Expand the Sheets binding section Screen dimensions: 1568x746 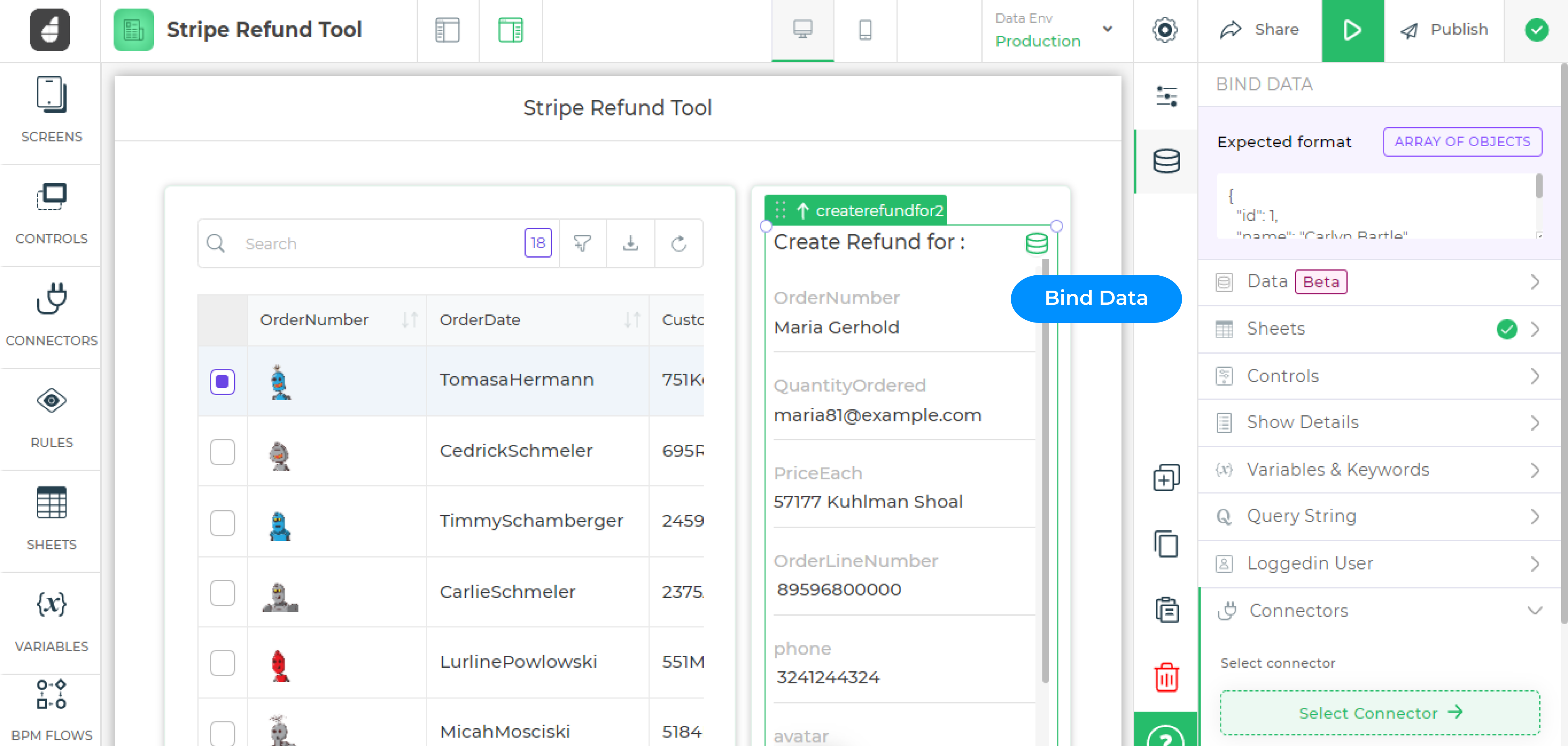click(1379, 329)
